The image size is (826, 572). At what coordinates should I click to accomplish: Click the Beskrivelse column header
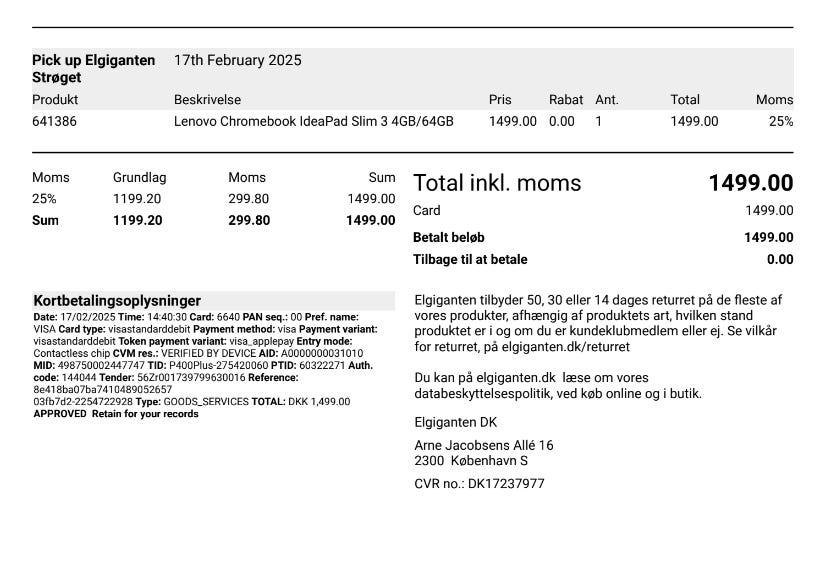pyautogui.click(x=207, y=100)
